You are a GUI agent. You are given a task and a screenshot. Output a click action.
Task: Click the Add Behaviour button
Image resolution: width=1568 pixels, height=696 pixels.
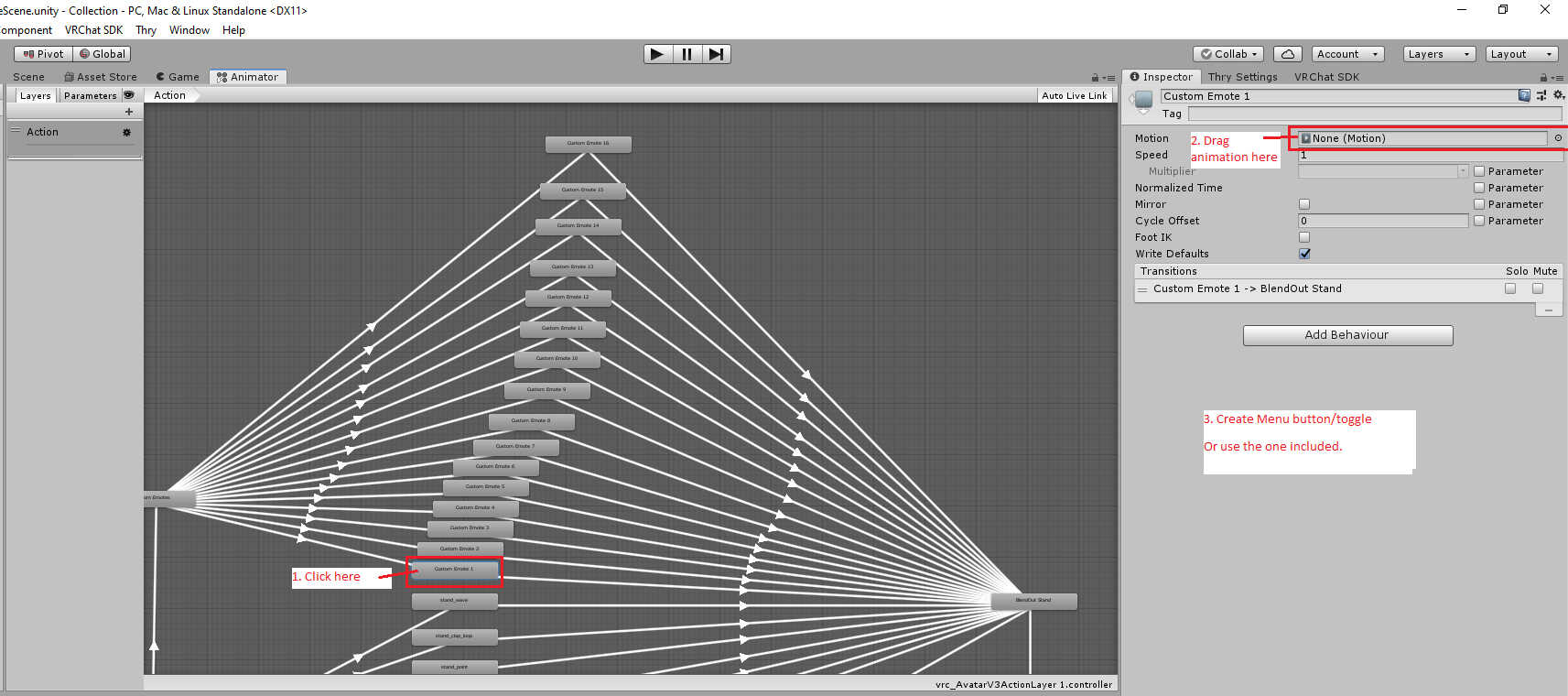click(1346, 335)
